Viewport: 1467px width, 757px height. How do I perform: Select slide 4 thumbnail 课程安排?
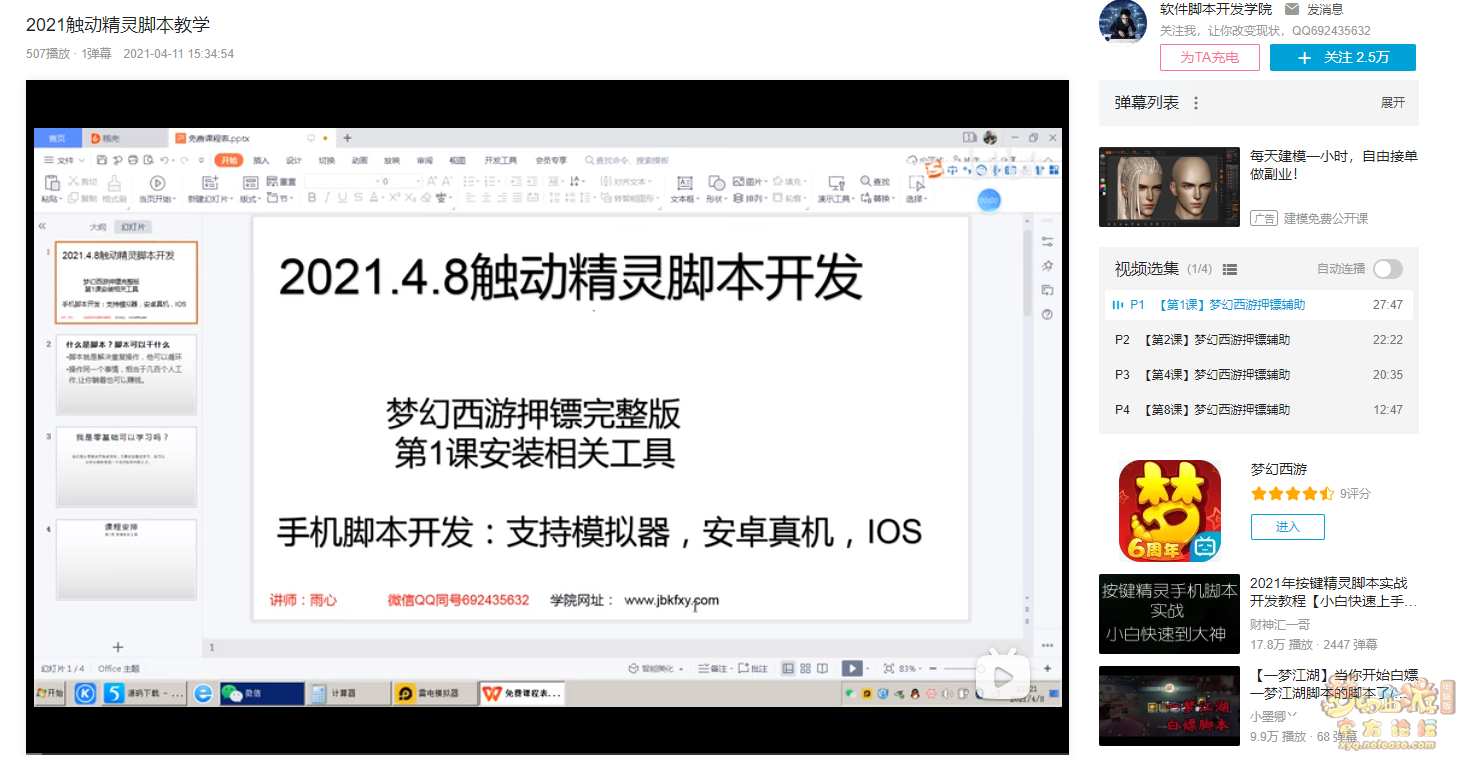(x=126, y=559)
